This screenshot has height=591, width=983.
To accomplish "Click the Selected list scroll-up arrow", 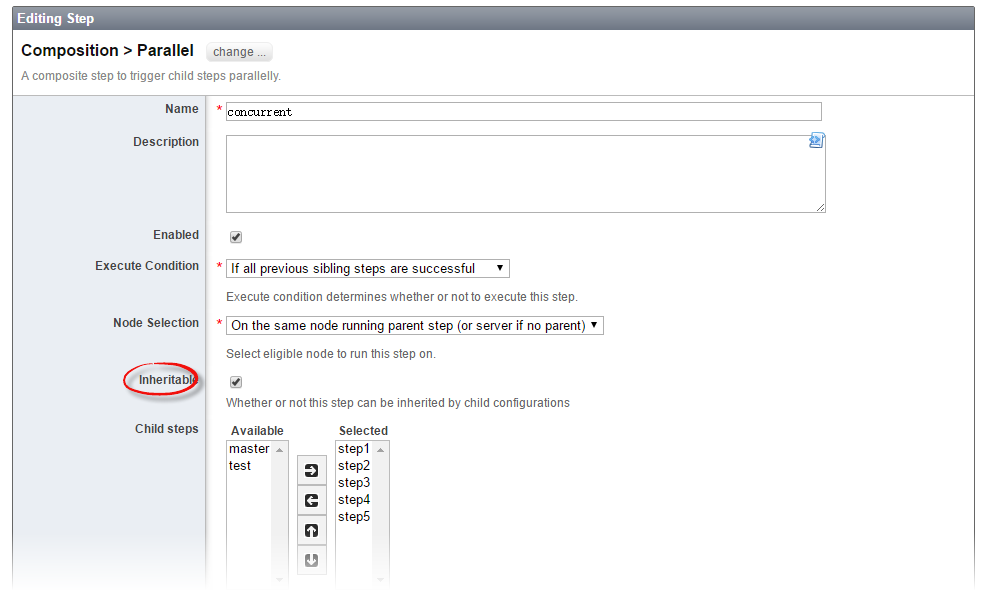I will [x=380, y=450].
